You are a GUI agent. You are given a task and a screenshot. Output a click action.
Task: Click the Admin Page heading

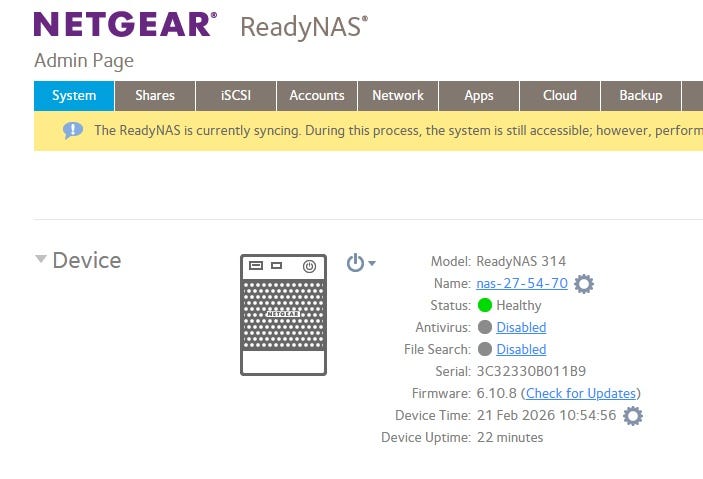[x=84, y=61]
